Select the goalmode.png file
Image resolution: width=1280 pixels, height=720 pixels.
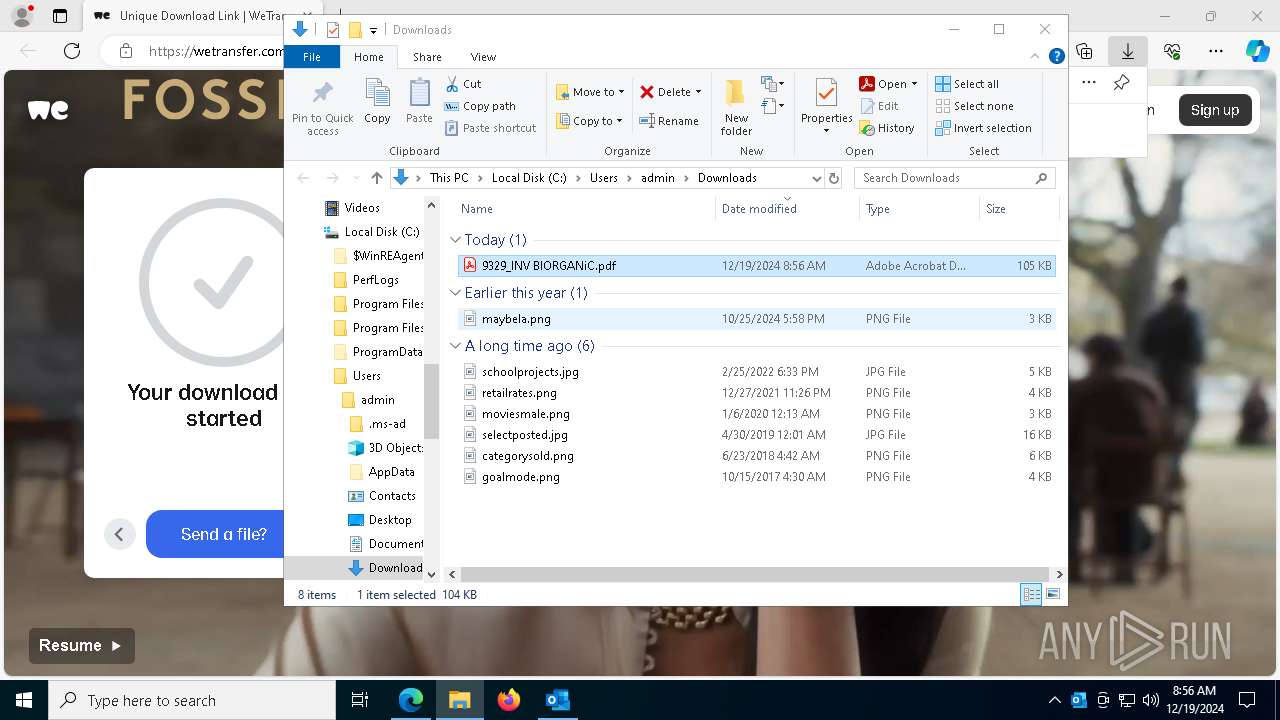pyautogui.click(x=756, y=477)
